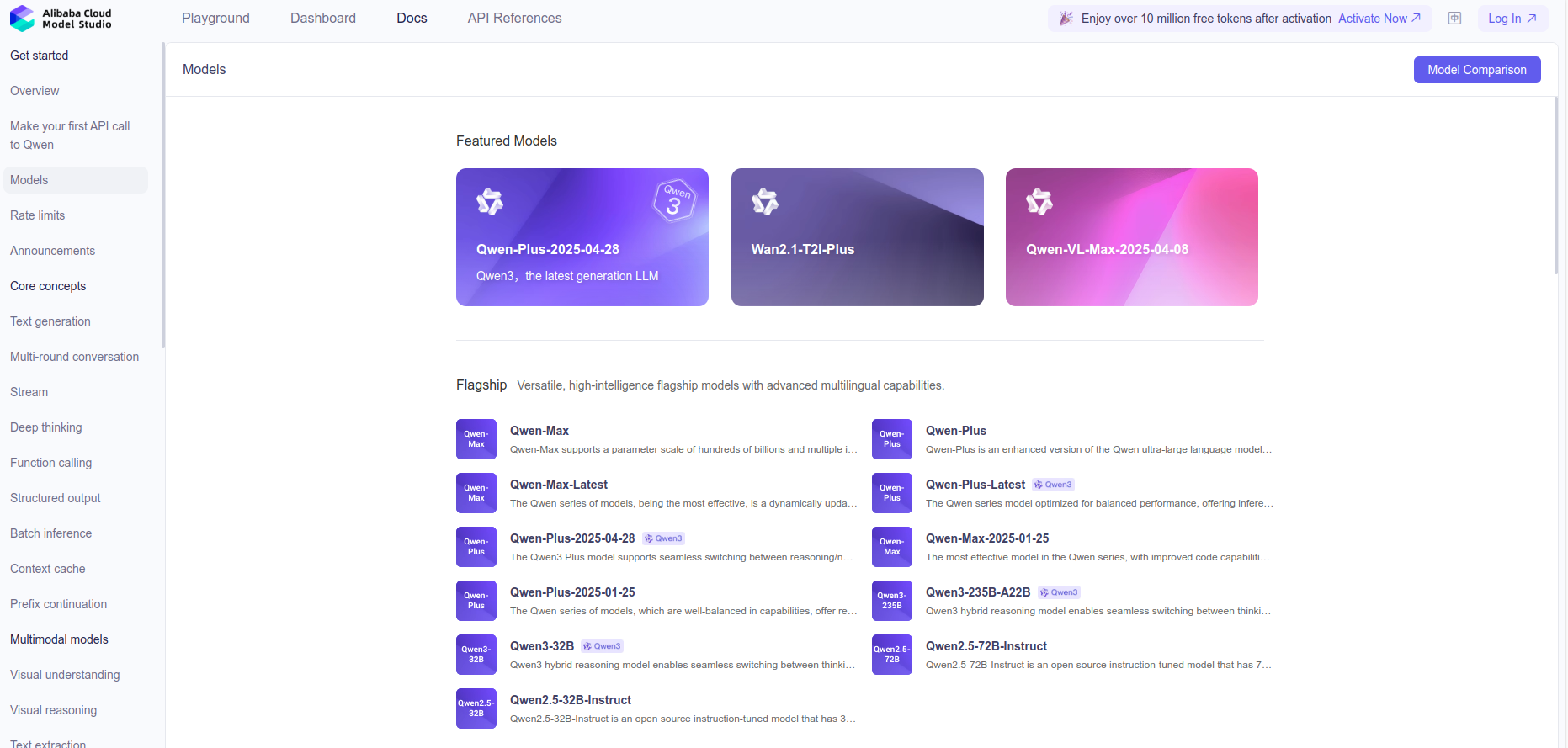The height and width of the screenshot is (748, 1568).
Task: Click the Qwen3 badge next to Qwen-Plus-Latest
Action: pyautogui.click(x=1053, y=485)
